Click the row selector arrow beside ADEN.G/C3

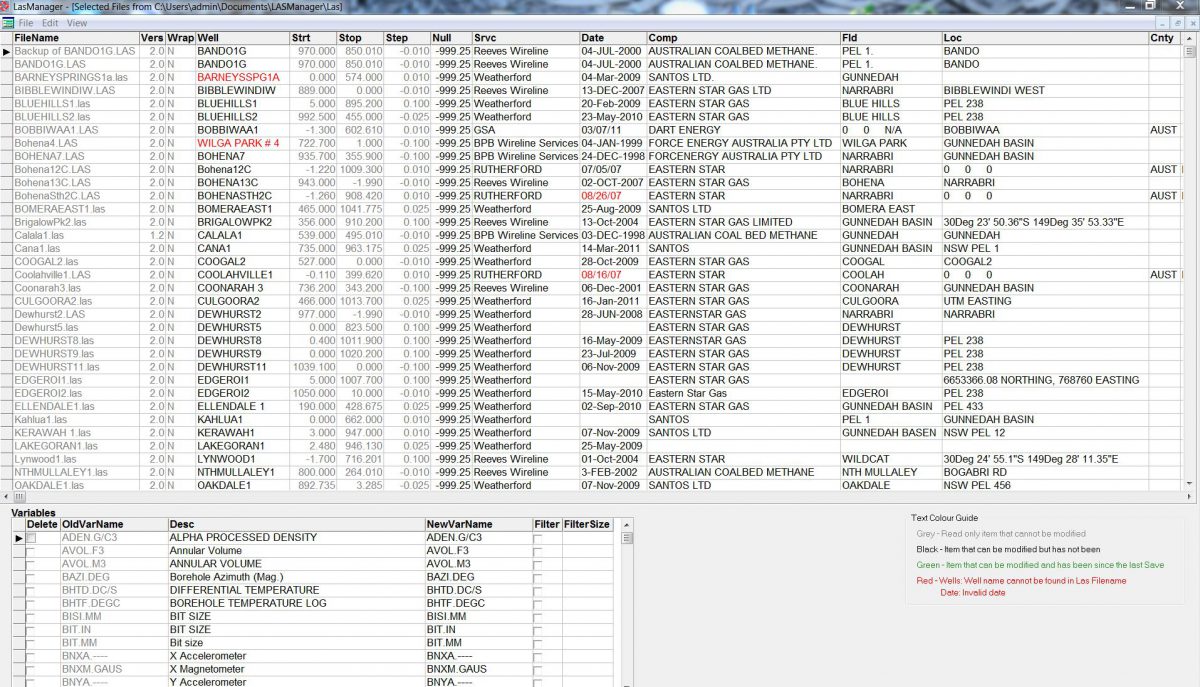[18, 537]
